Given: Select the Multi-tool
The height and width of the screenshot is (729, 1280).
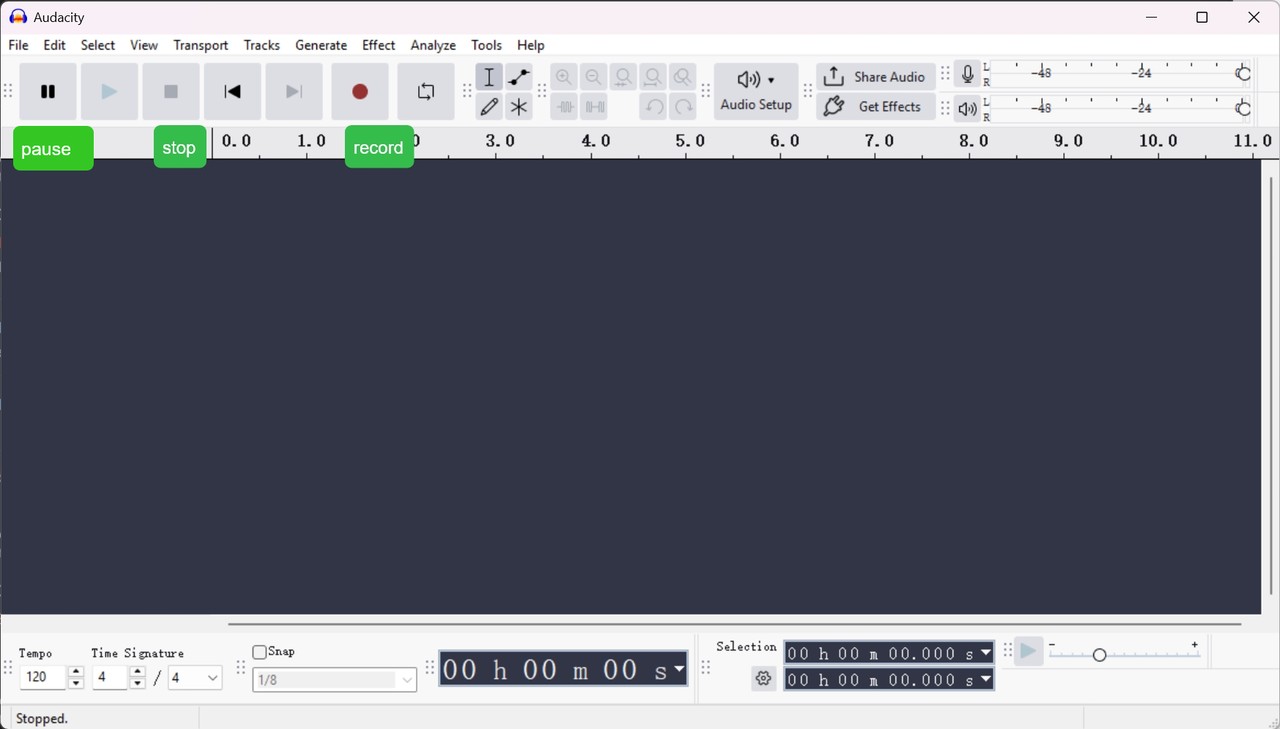Looking at the screenshot, I should tap(519, 106).
